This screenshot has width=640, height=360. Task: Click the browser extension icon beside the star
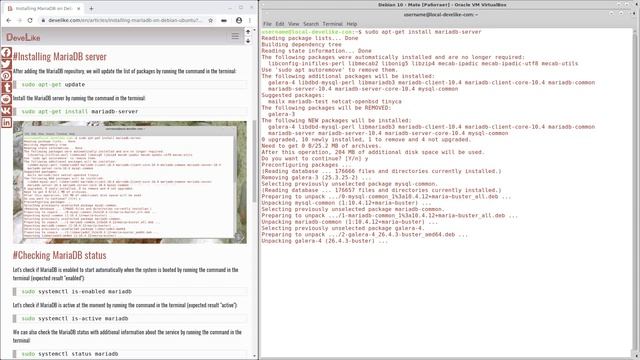pos(224,20)
